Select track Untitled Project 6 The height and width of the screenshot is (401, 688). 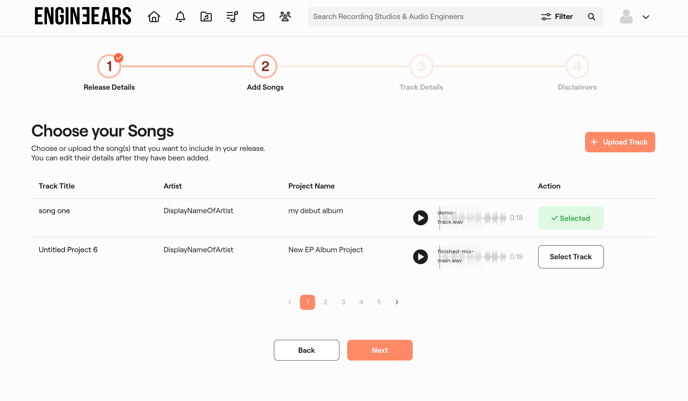(570, 257)
